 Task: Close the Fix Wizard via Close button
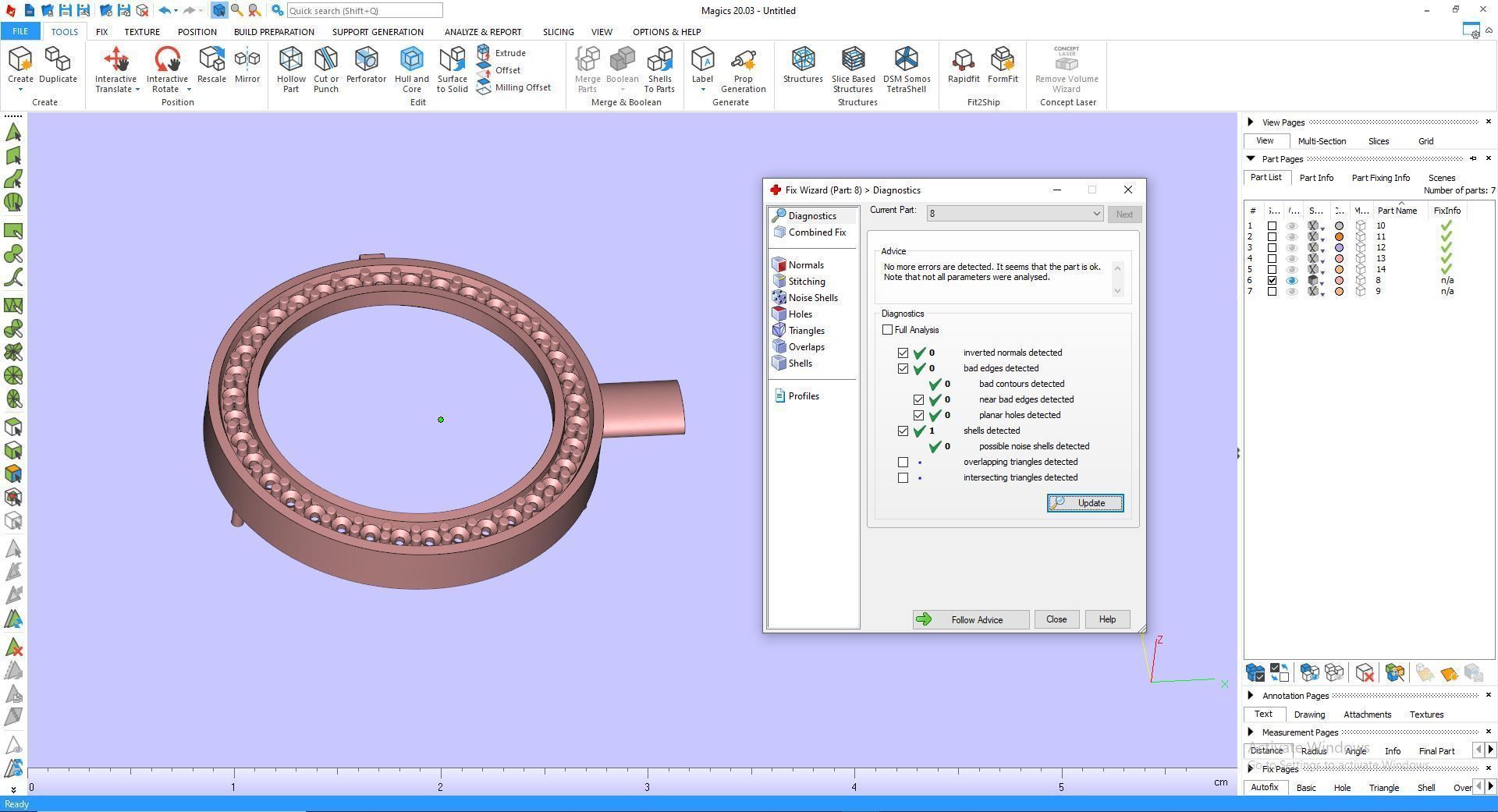[1056, 619]
